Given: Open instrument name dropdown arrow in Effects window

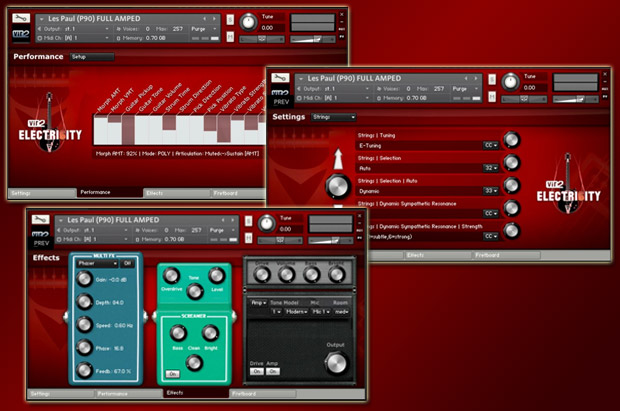Looking at the screenshot, I should (60, 220).
